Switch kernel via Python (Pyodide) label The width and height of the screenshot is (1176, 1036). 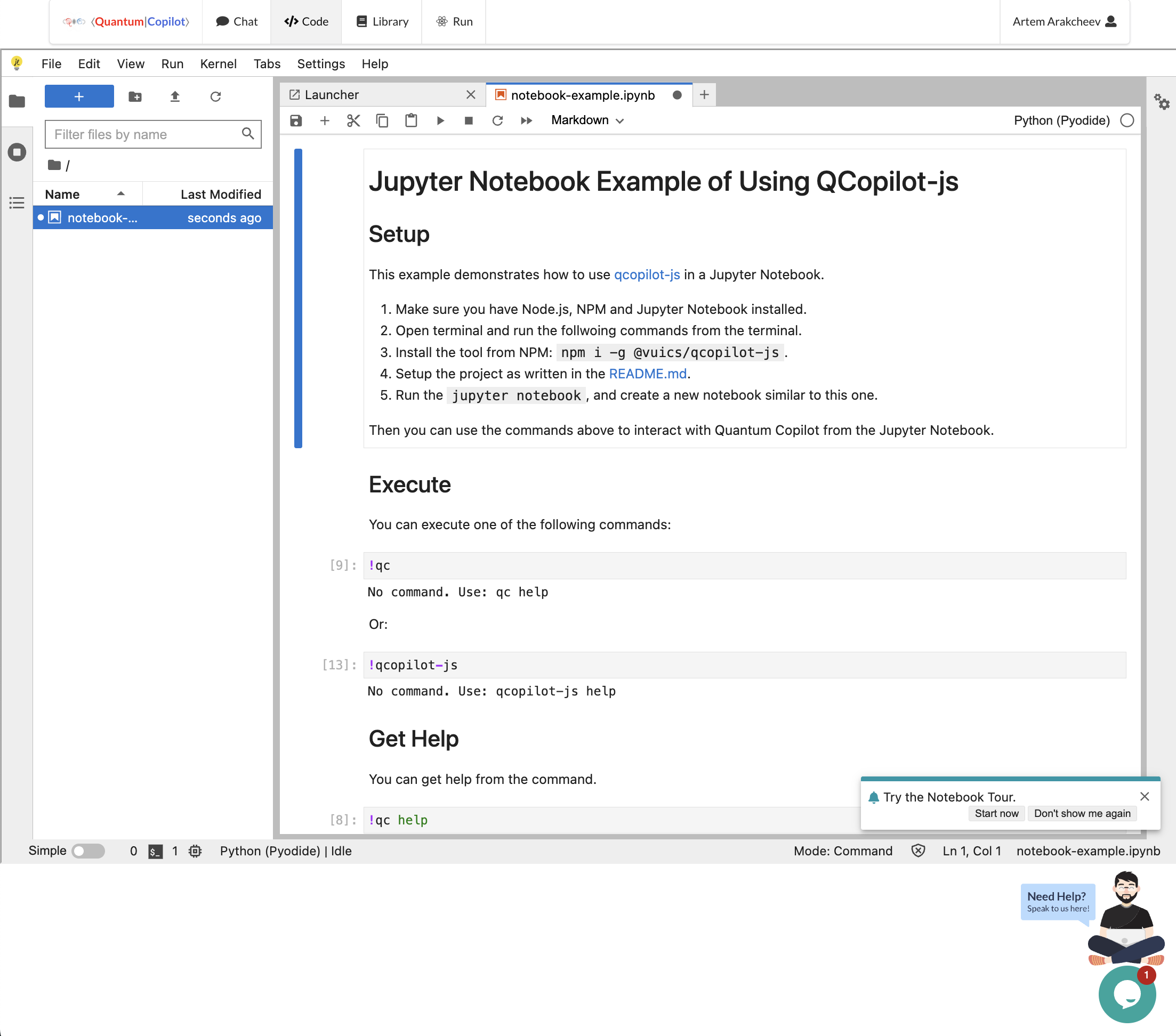pyautogui.click(x=1061, y=120)
